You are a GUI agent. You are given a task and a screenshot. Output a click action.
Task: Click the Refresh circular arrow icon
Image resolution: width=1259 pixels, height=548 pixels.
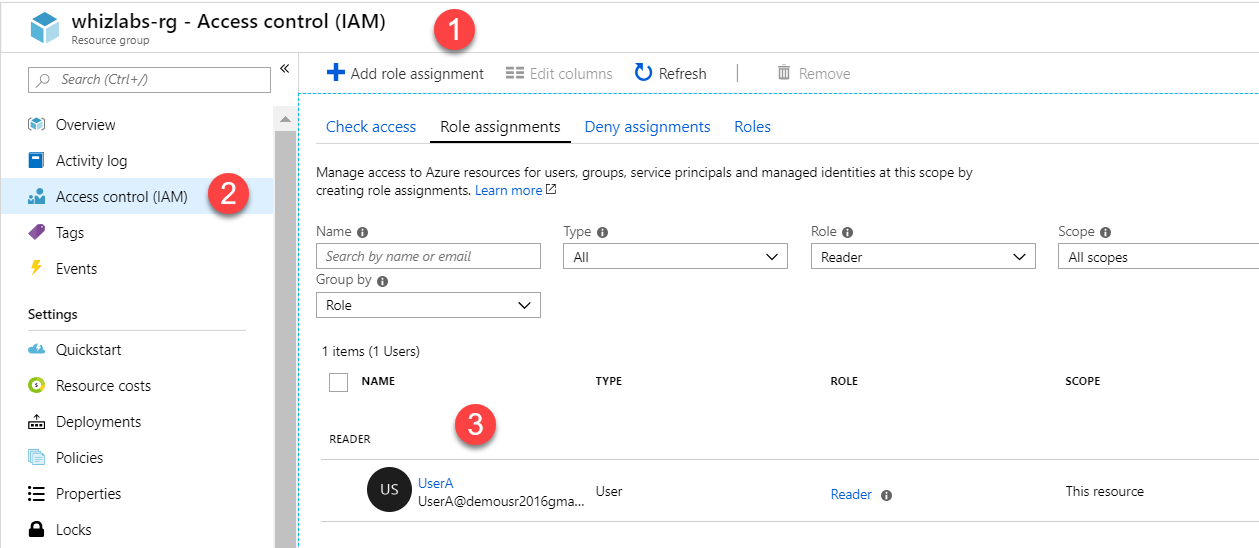644,73
